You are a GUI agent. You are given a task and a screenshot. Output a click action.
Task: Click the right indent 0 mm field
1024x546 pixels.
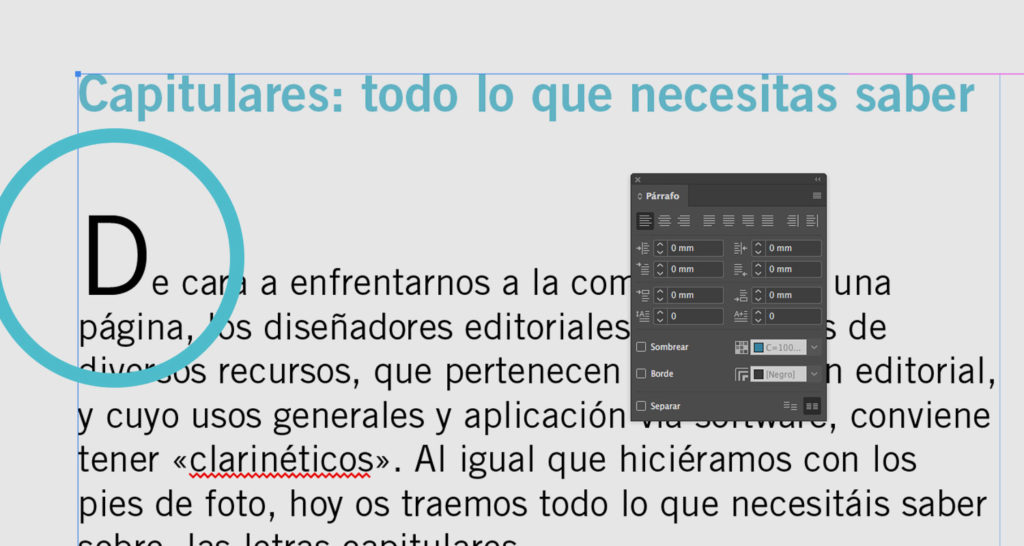point(793,248)
